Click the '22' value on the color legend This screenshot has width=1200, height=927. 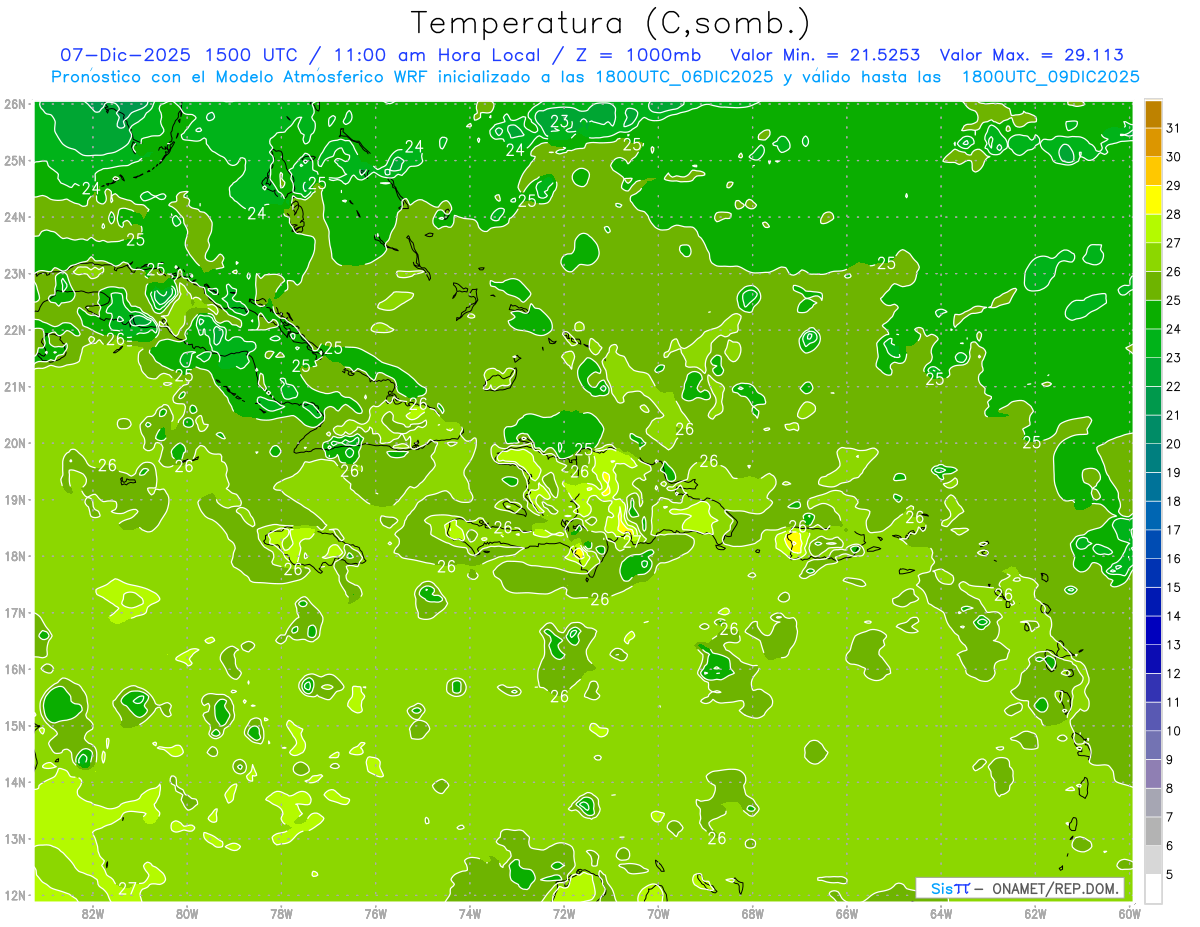[x=1173, y=386]
